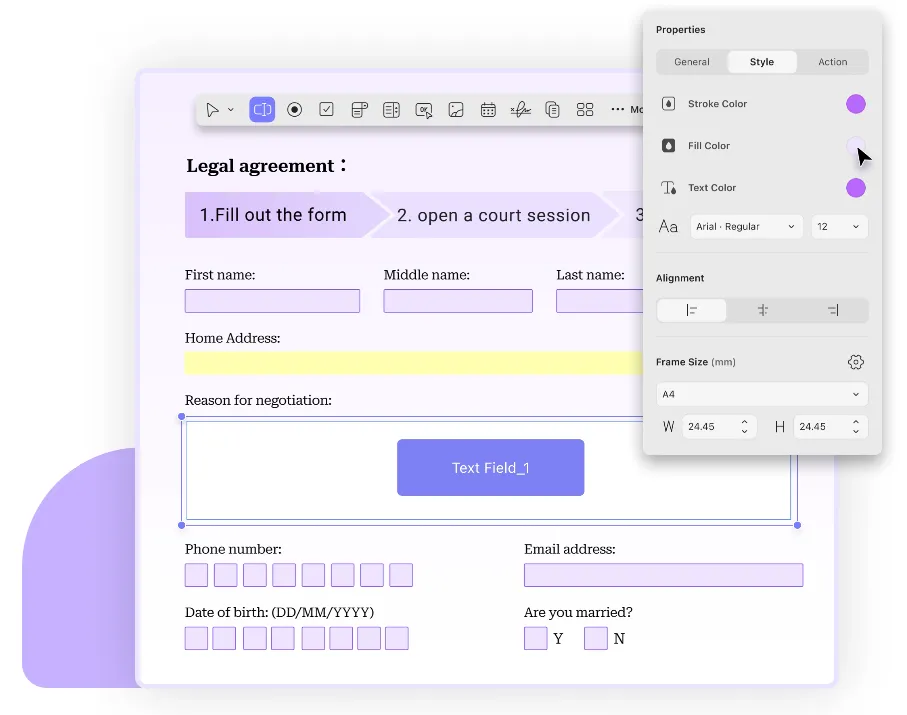Click the Fill Color icon
This screenshot has width=907, height=715.
point(669,146)
